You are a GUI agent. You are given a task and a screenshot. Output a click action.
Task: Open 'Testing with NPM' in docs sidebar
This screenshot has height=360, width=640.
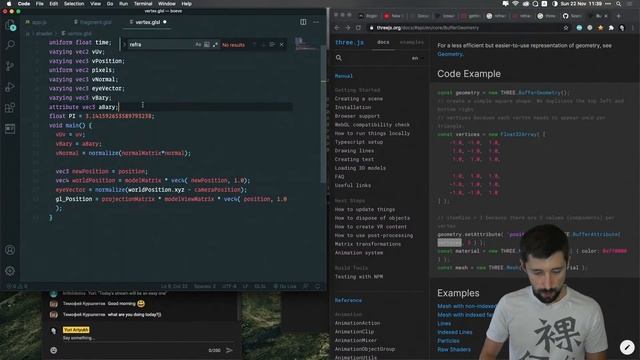[359, 276]
